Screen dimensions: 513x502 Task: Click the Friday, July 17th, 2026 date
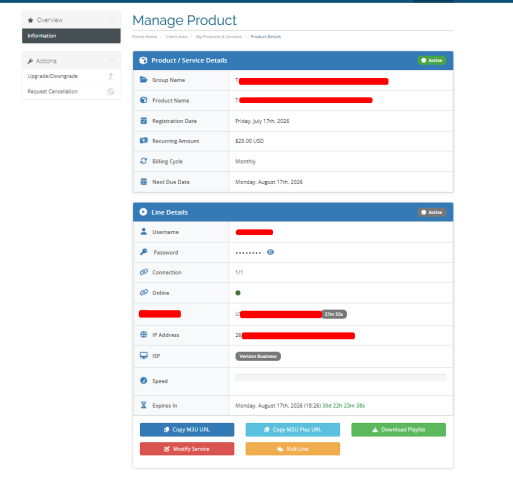click(262, 121)
